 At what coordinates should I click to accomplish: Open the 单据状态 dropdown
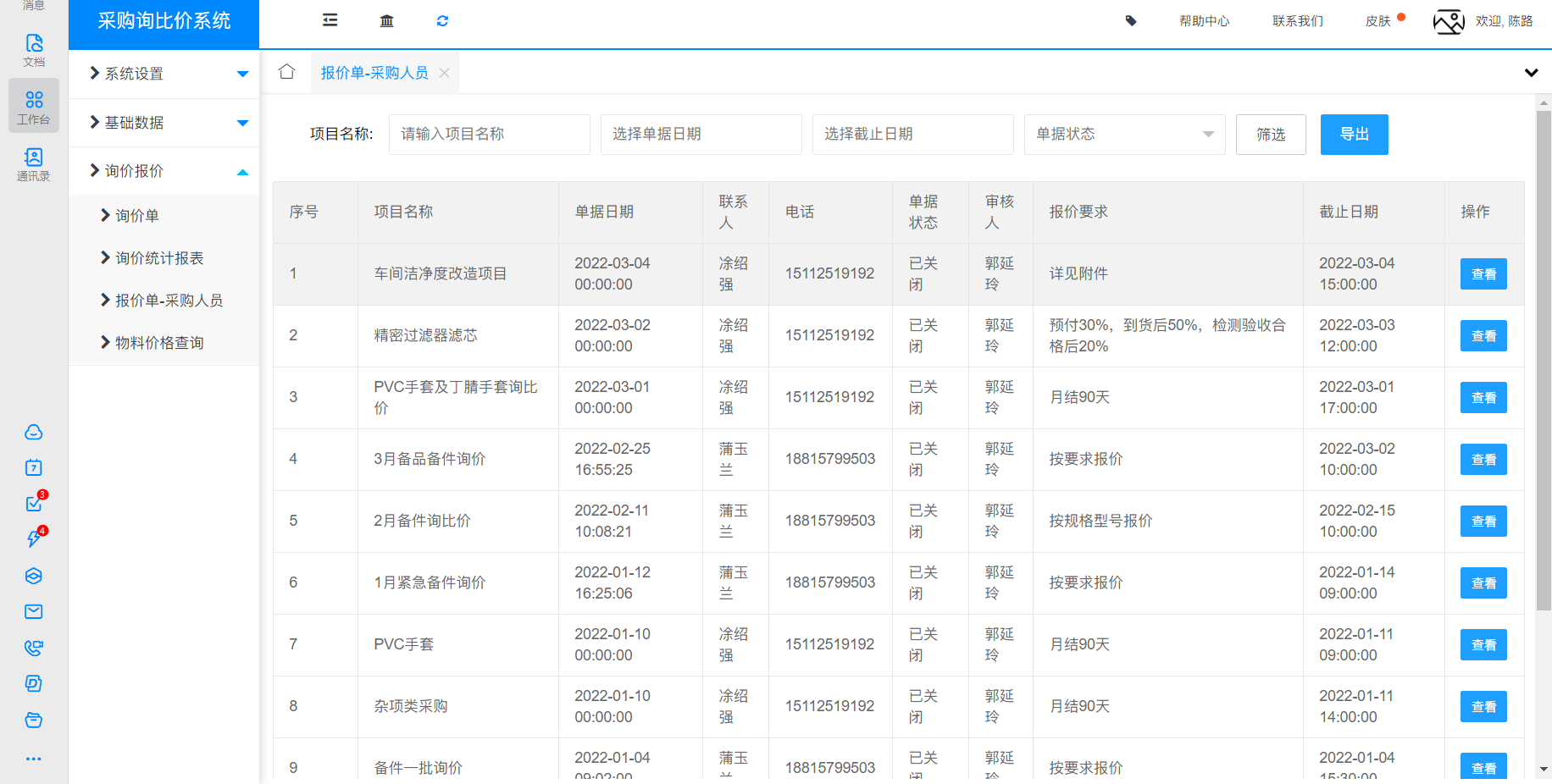click(1124, 134)
